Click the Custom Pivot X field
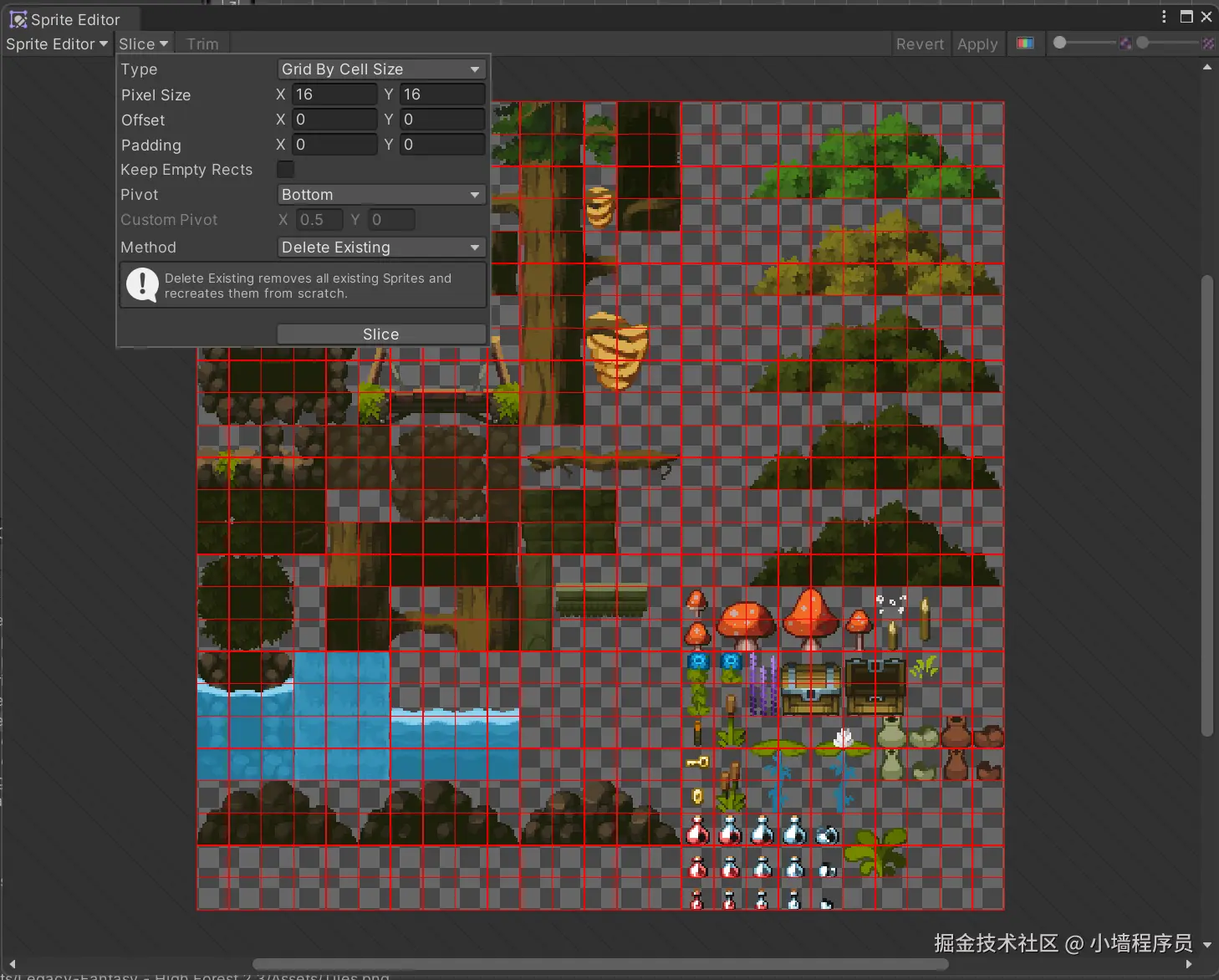Screen dimensions: 1219x980 [x=319, y=220]
